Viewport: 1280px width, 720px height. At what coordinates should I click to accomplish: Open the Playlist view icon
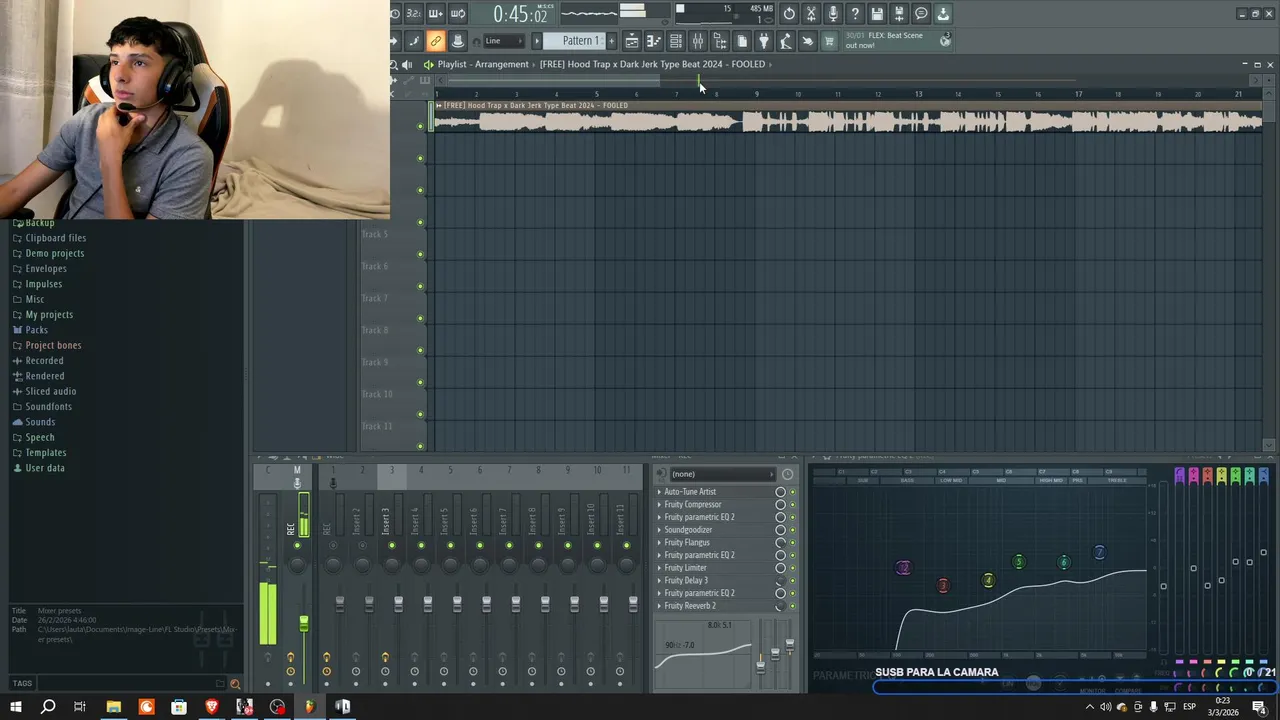pos(632,41)
